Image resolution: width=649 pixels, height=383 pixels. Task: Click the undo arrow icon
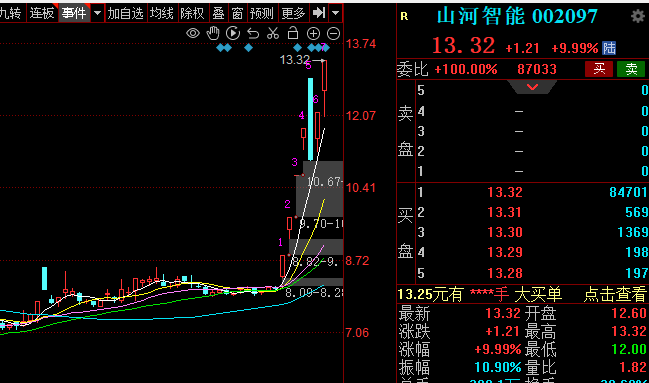[x=253, y=33]
